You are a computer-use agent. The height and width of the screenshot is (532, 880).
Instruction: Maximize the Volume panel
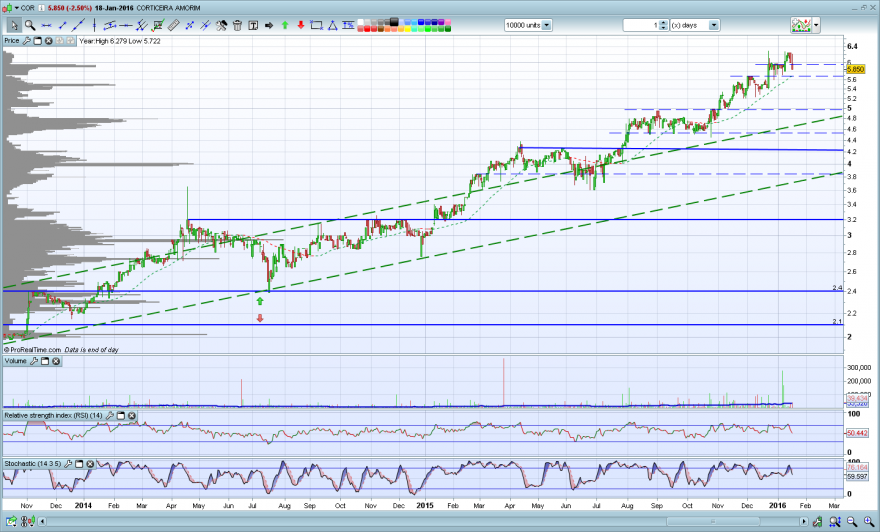click(45, 361)
